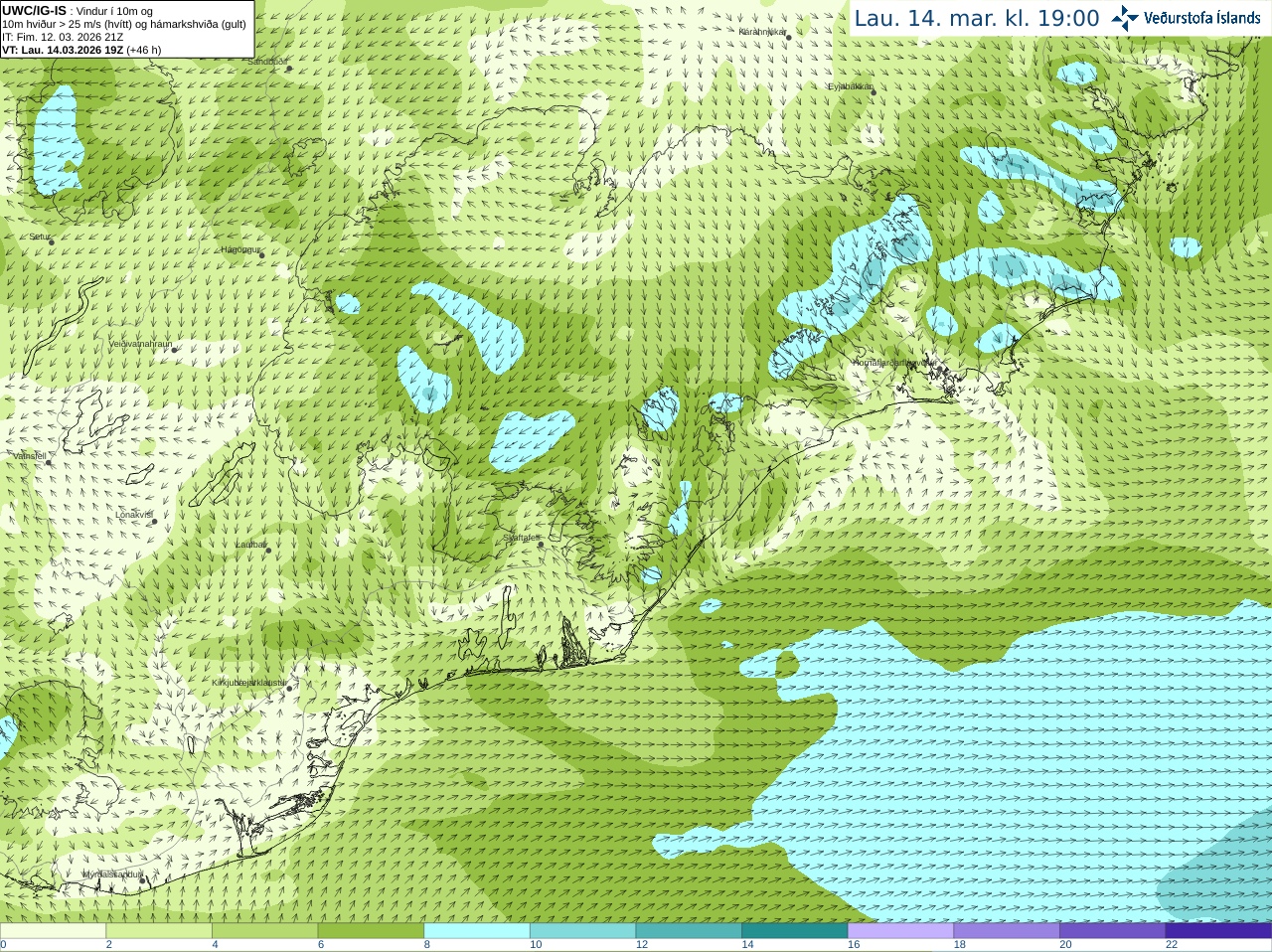1272x952 pixels.
Task: Click the legend value 22
Action: (1172, 945)
